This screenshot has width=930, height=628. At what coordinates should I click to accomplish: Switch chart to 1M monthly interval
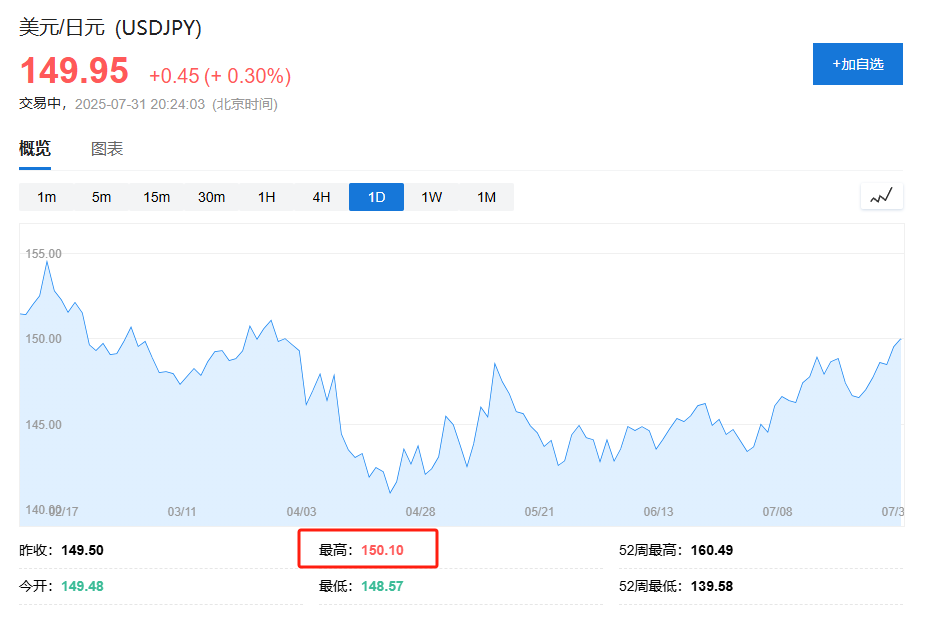coord(486,197)
